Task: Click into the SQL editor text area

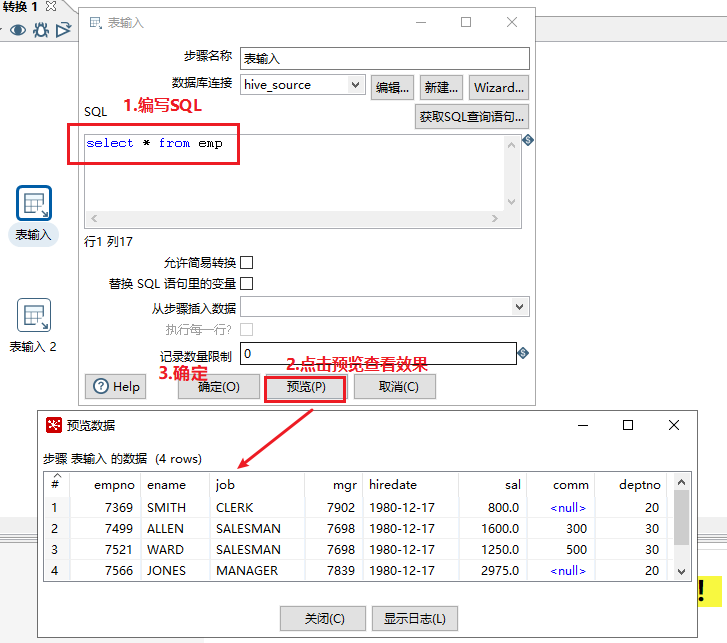Action: tap(294, 173)
